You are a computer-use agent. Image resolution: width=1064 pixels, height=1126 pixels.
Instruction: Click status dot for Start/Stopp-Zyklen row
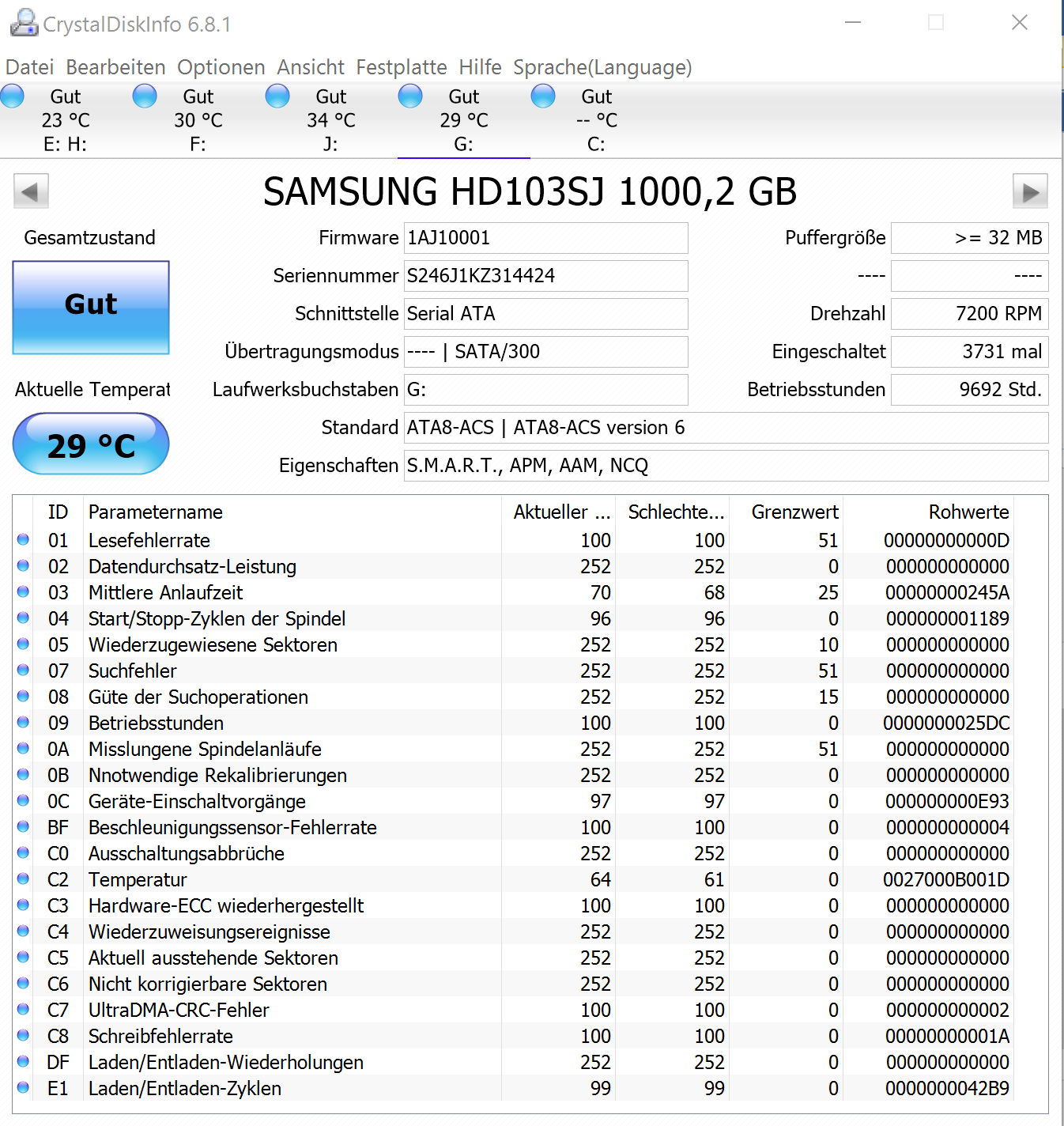coord(23,618)
